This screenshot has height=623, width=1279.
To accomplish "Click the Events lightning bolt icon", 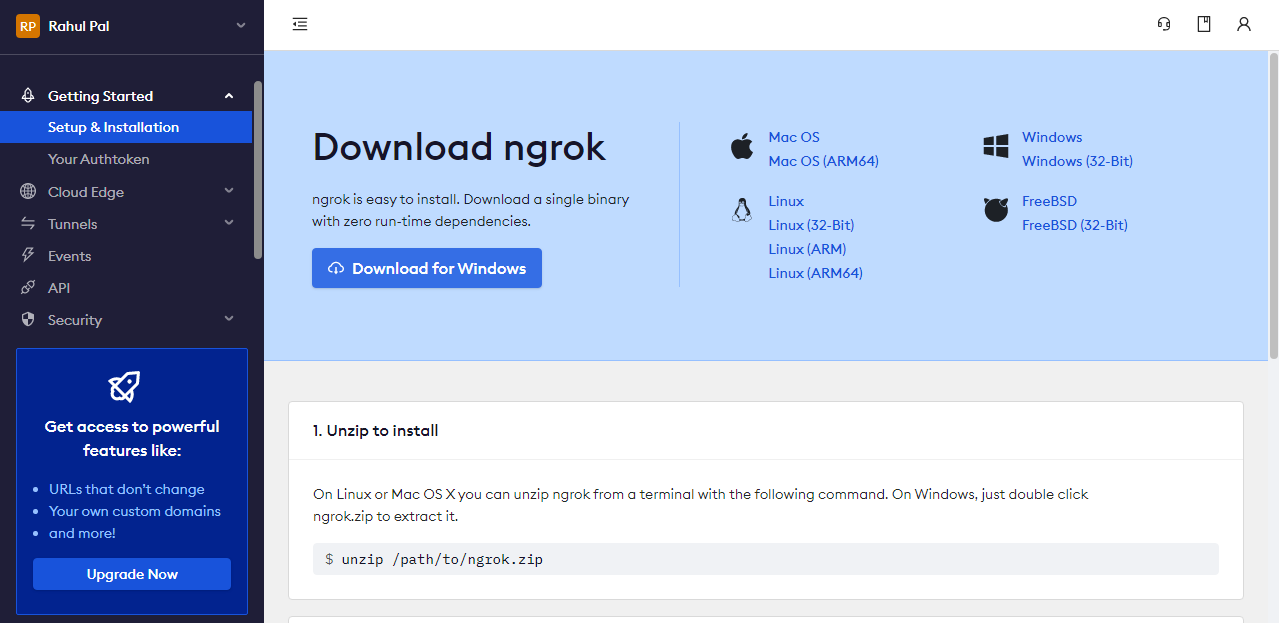I will 28,255.
